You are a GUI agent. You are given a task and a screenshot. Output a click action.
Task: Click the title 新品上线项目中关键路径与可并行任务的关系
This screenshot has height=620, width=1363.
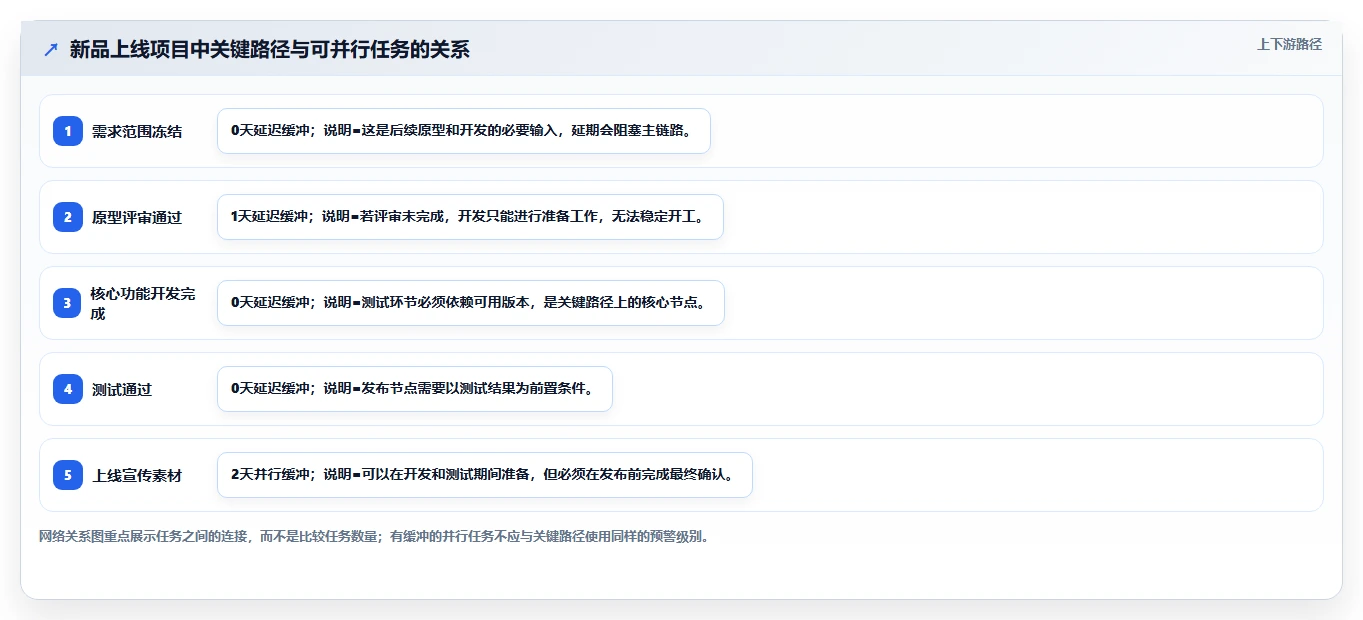pos(270,49)
